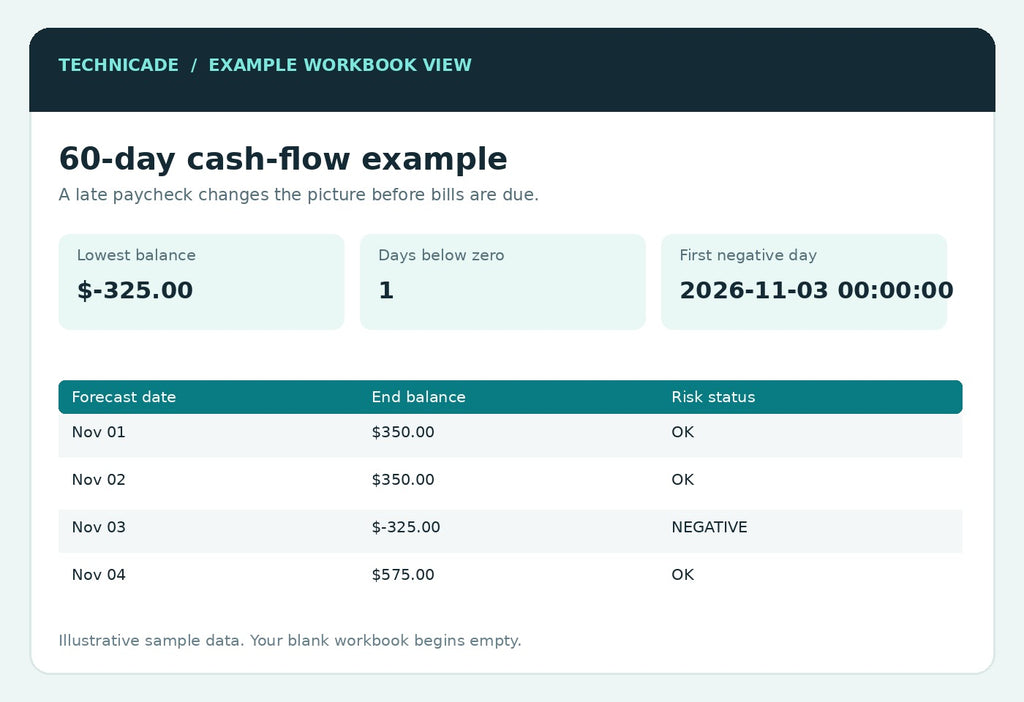Click the EXAMPLE WORKBOOK VIEW header text
Image resolution: width=1024 pixels, height=702 pixels.
coord(340,65)
